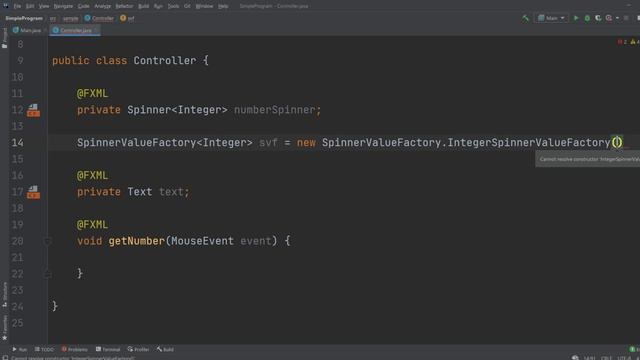The image size is (640, 360).
Task: Click the MouseEvent parameter type
Action: tap(202, 241)
